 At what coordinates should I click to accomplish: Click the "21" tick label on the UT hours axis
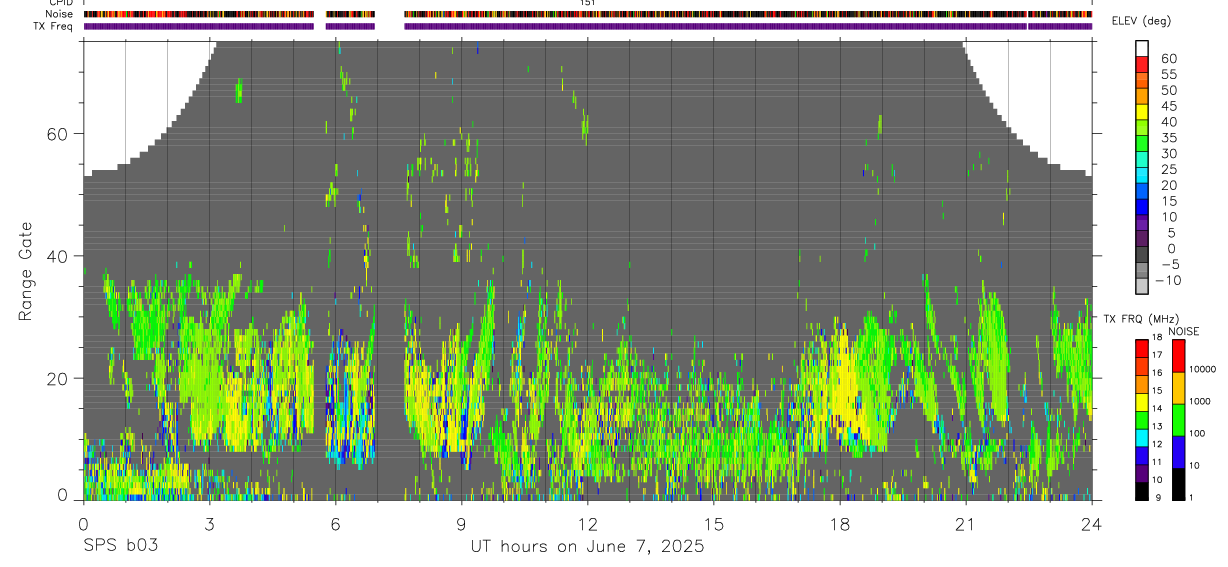click(965, 523)
